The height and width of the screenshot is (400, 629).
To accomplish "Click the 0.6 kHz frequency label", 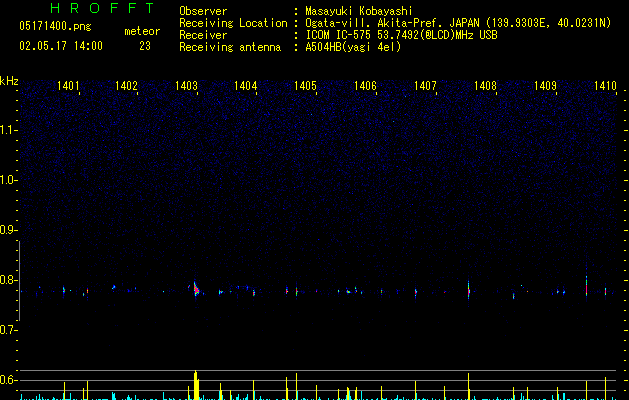I will click(x=8, y=380).
